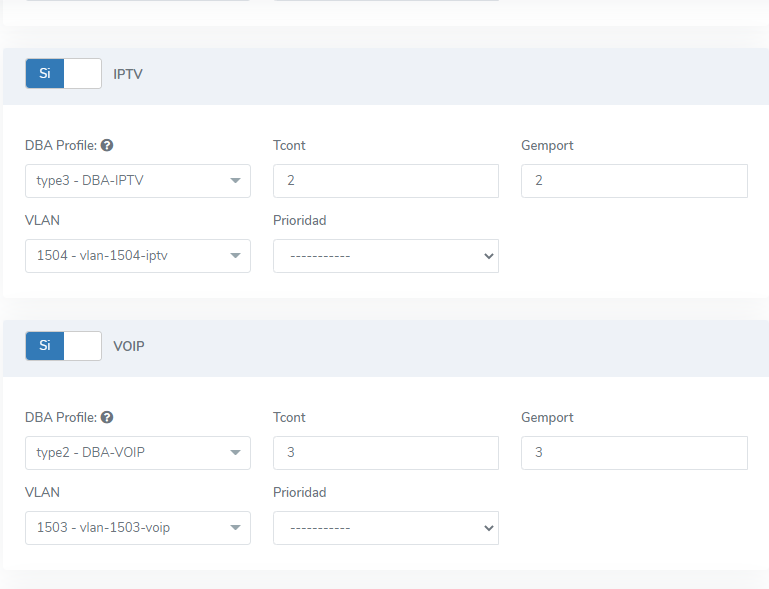This screenshot has width=769, height=589.
Task: Open Prioridad dropdown in VOIP section
Action: (385, 528)
